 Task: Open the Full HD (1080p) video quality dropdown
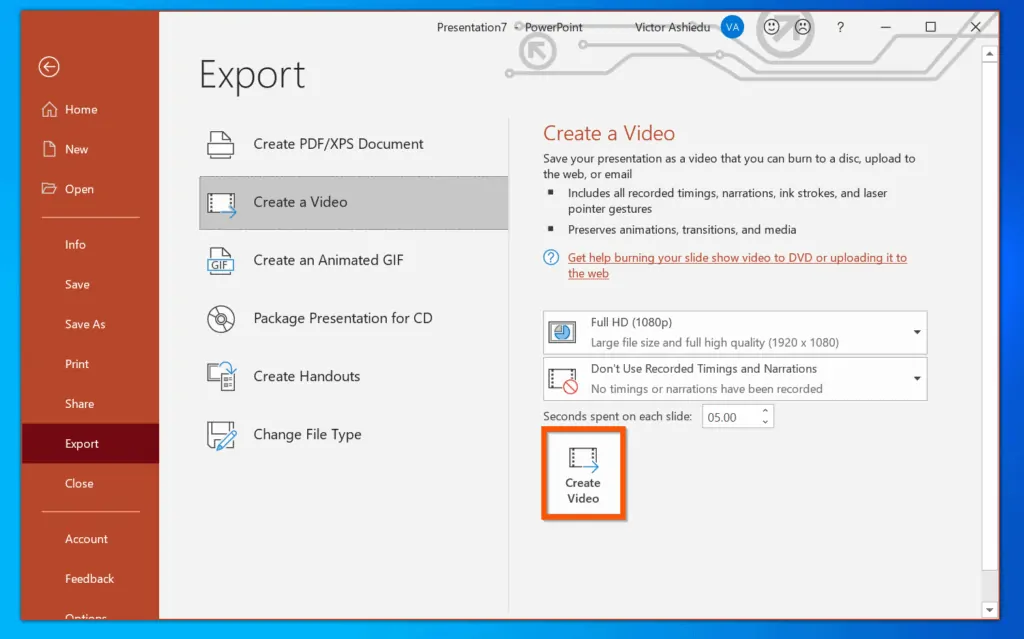[x=916, y=332]
